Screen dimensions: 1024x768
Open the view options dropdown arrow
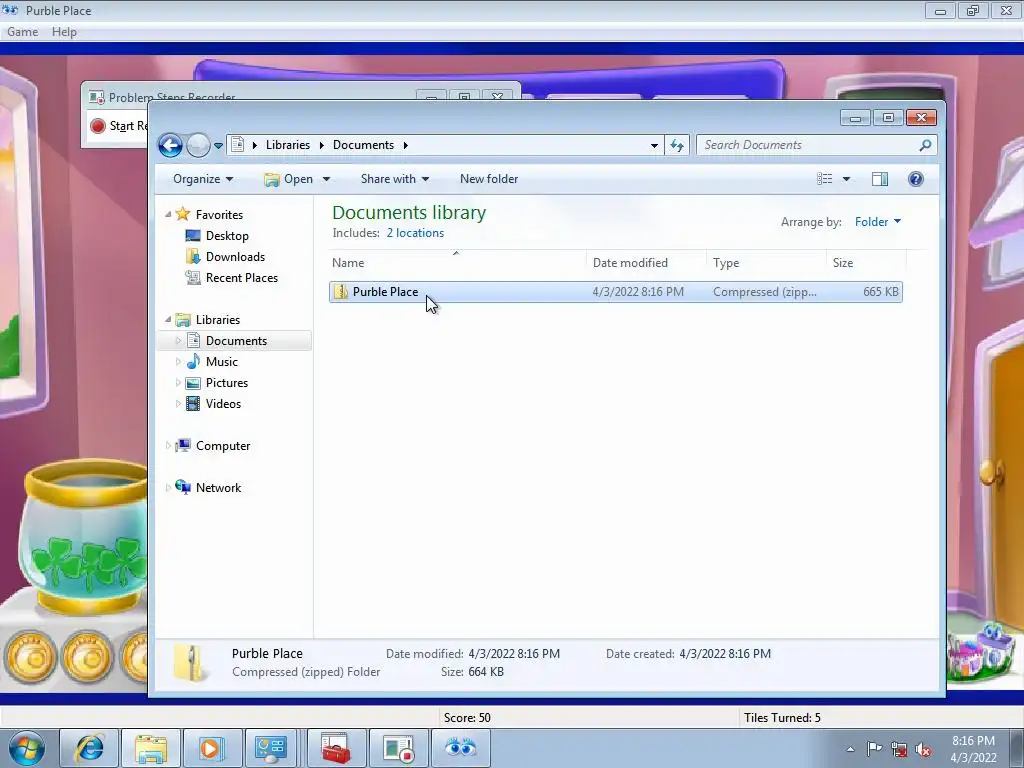pos(846,179)
